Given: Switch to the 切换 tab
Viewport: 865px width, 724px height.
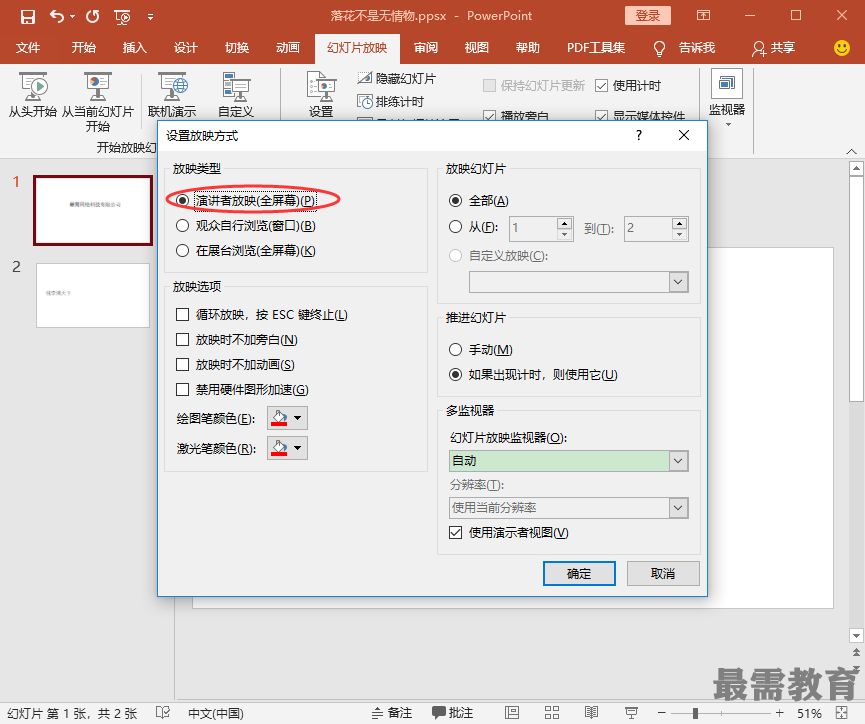Looking at the screenshot, I should (x=237, y=48).
